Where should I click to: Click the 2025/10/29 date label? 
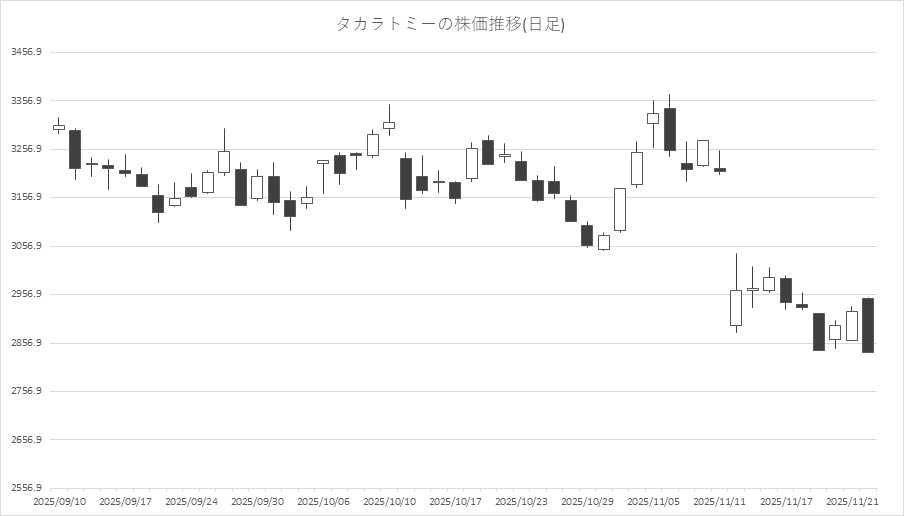587,501
